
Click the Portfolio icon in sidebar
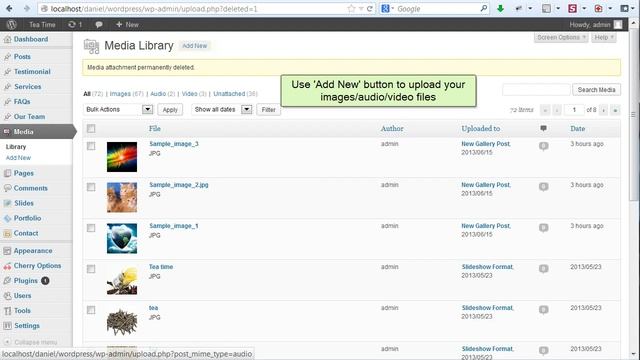7,218
